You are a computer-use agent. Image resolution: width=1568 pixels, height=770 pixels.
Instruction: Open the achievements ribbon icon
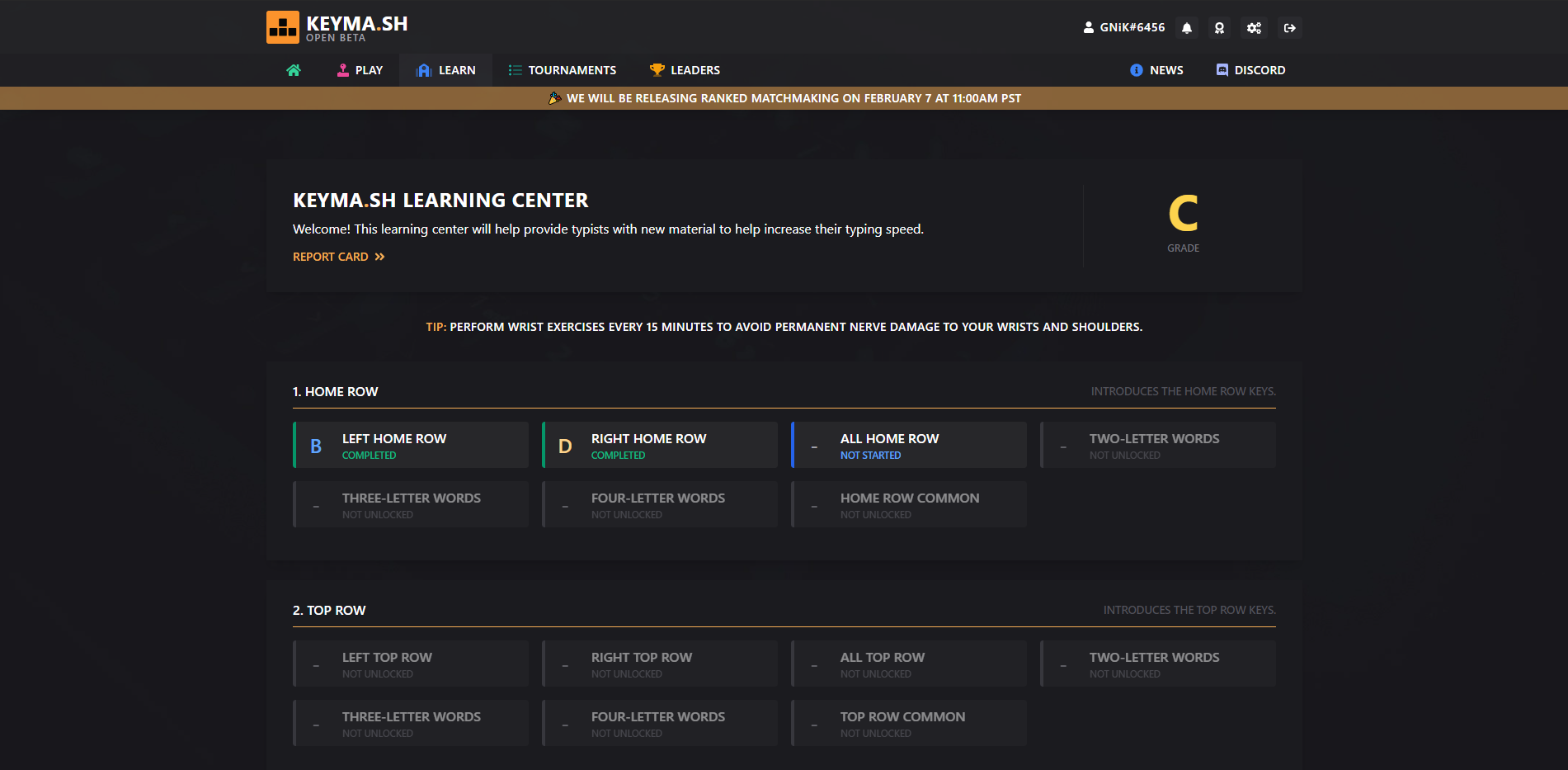(x=1219, y=28)
